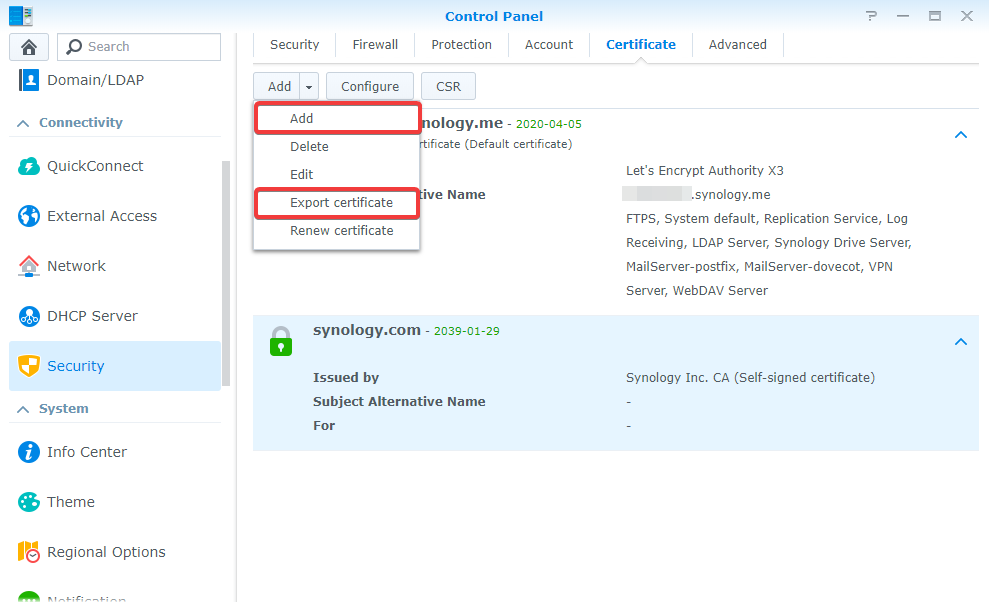Image resolution: width=989 pixels, height=602 pixels.
Task: Open External Access settings
Action: (x=102, y=216)
